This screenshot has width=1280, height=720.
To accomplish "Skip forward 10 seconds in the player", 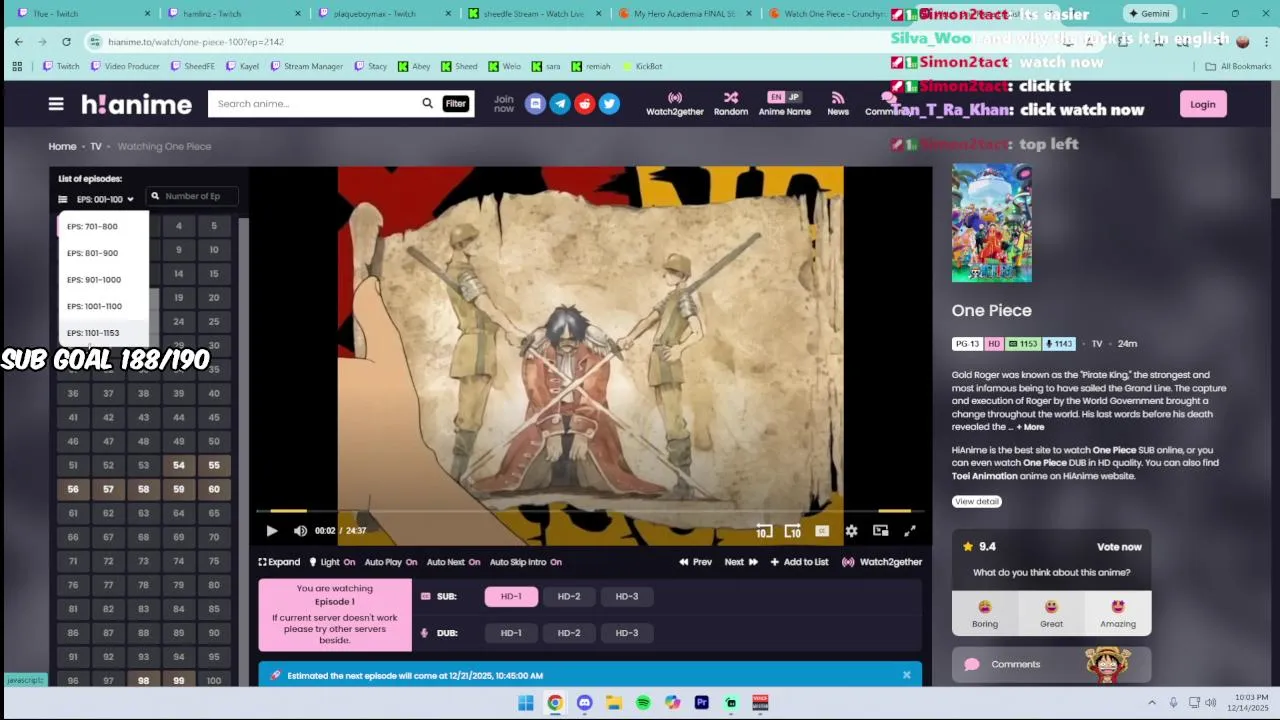I will (x=793, y=531).
